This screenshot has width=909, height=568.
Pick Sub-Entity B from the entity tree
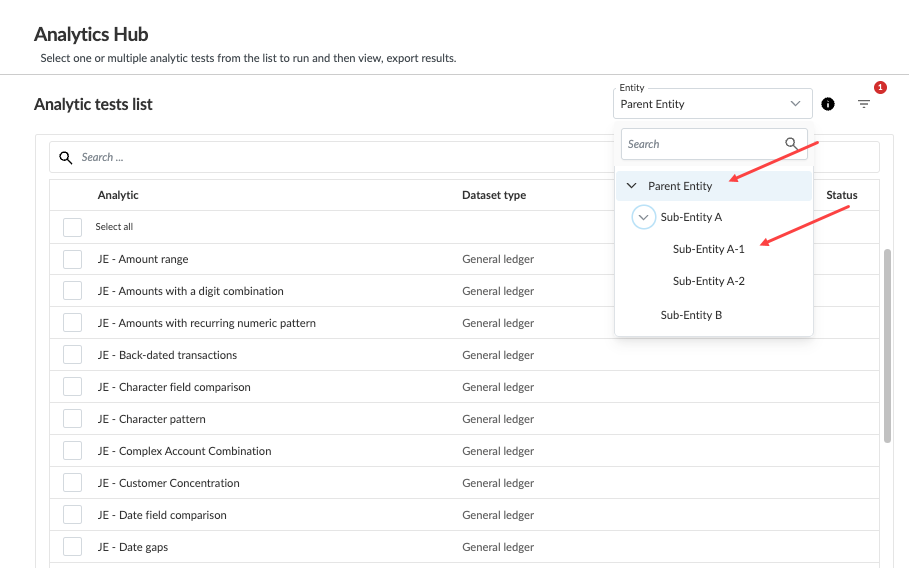(691, 315)
